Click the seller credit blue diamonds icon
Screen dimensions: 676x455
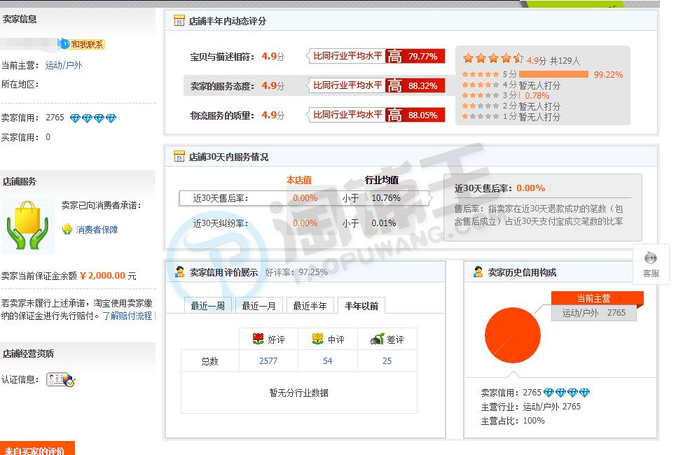93,118
